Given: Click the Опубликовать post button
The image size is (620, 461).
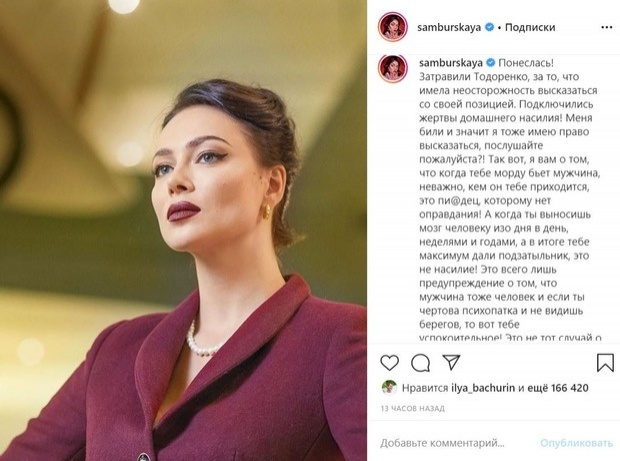Looking at the screenshot, I should pos(577,443).
